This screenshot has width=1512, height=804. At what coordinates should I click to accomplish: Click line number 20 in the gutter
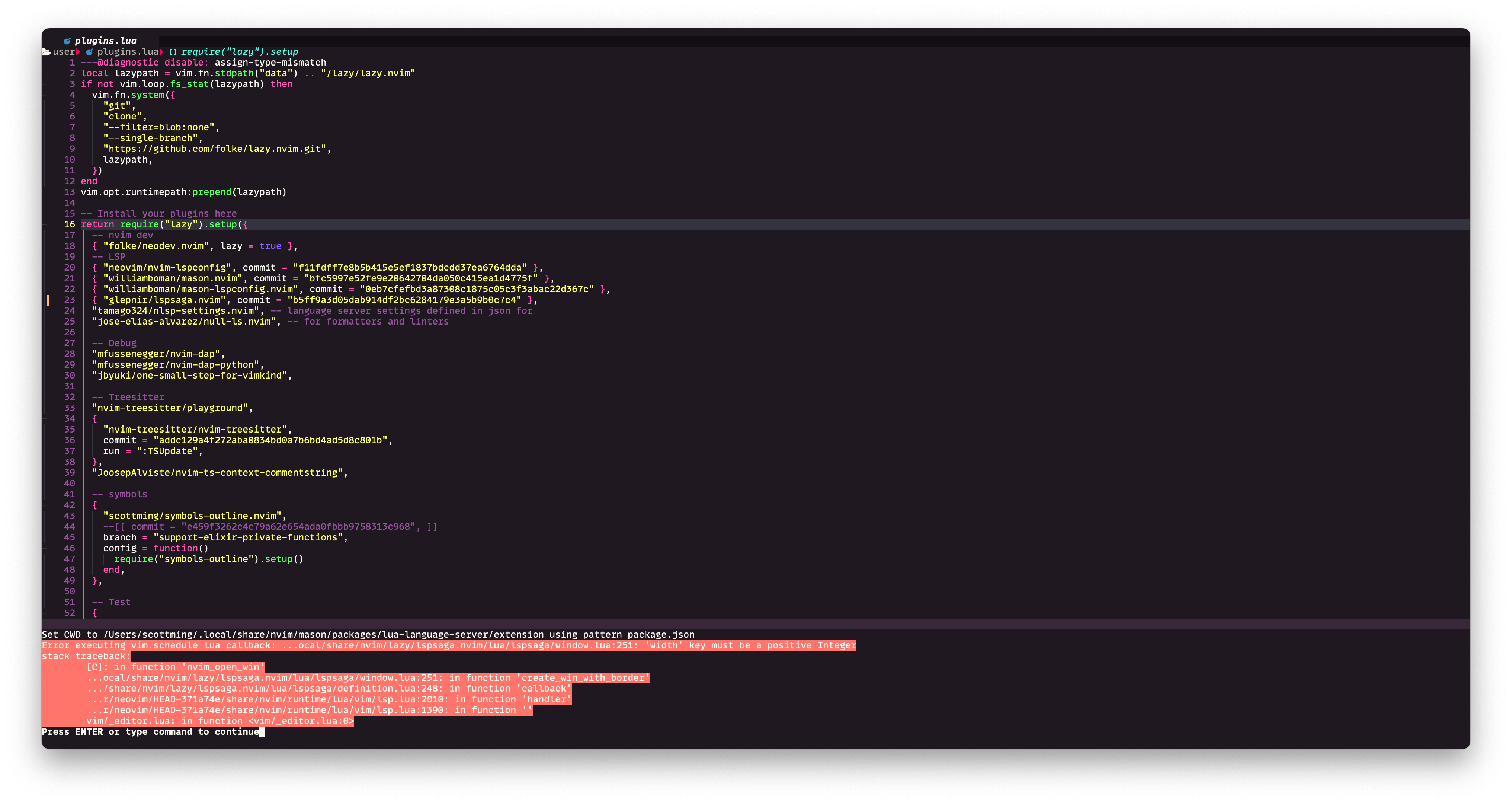click(70, 267)
